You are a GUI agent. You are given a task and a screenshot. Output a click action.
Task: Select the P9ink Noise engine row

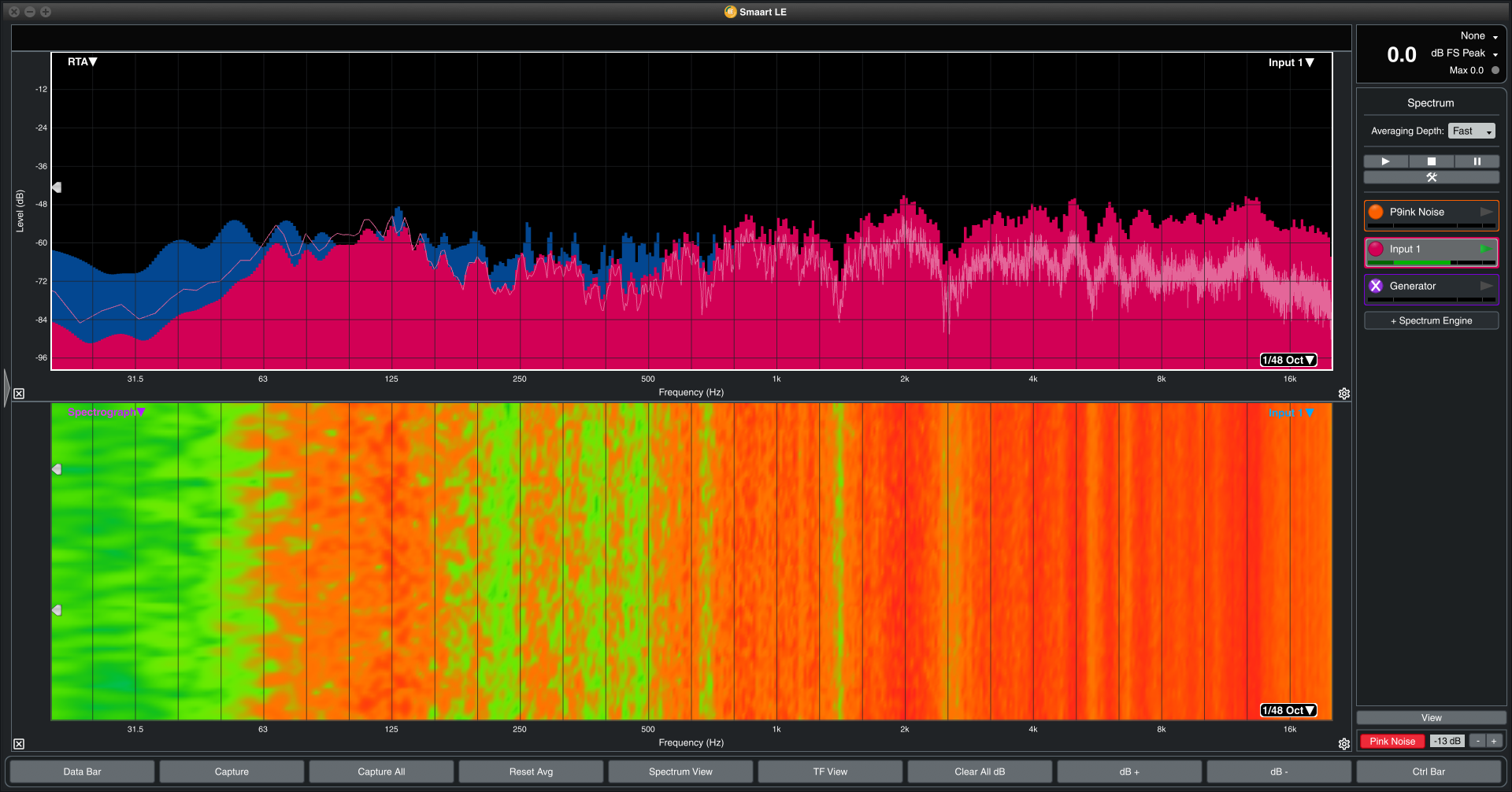pyautogui.click(x=1431, y=215)
